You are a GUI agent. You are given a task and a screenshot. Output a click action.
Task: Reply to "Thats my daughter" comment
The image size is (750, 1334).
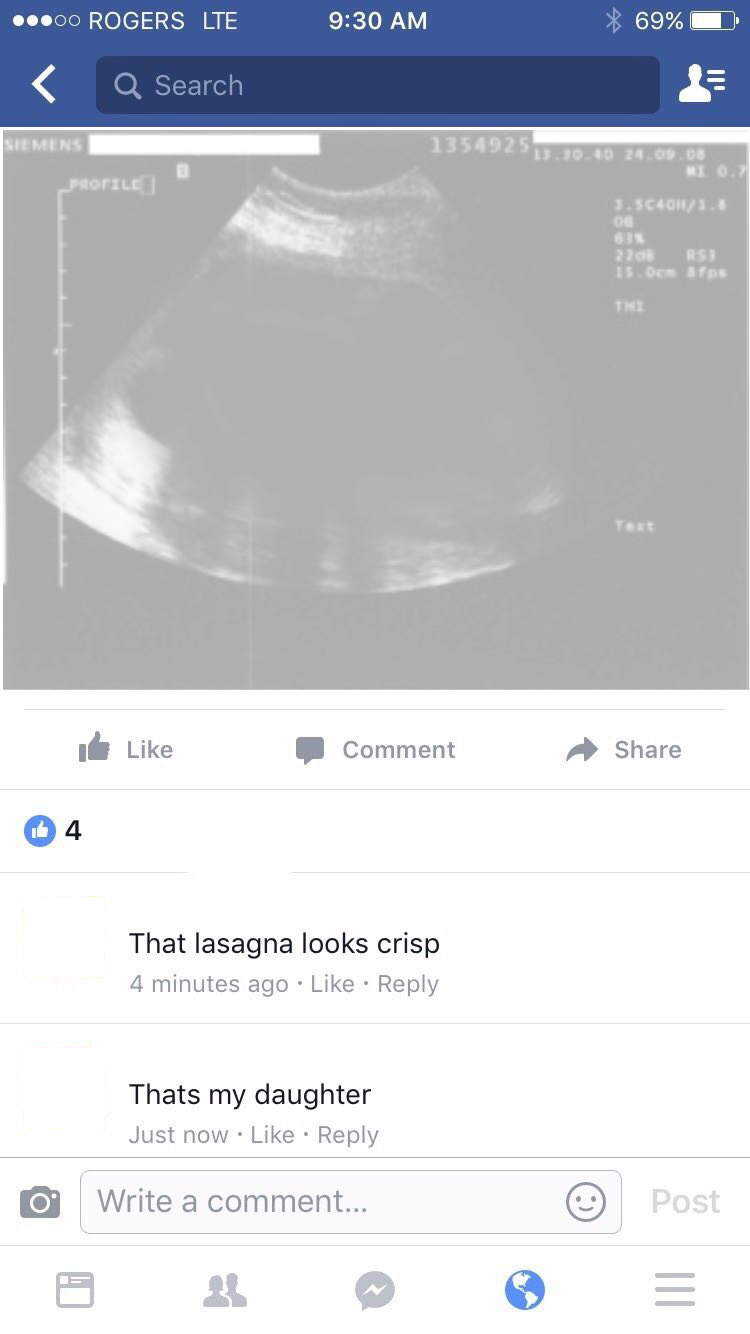[x=348, y=1135]
